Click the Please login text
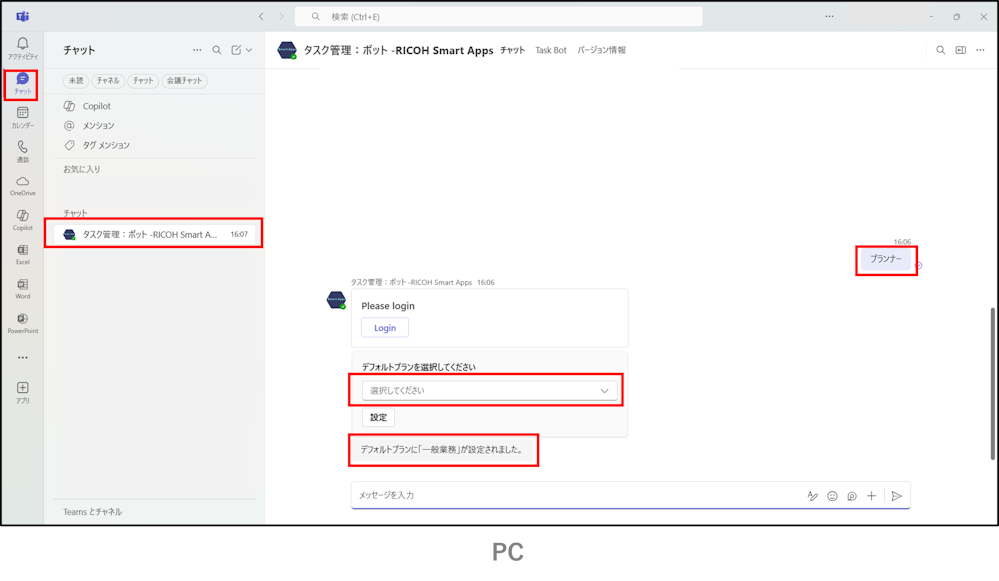The width and height of the screenshot is (999, 581). coord(388,306)
